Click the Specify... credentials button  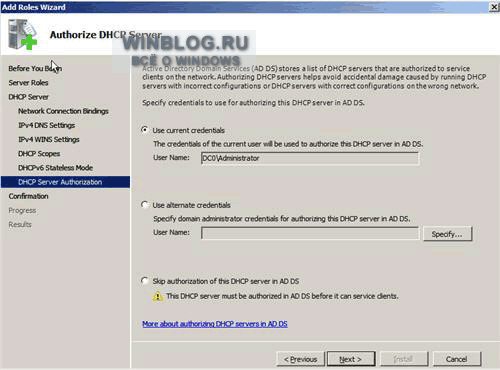point(447,234)
